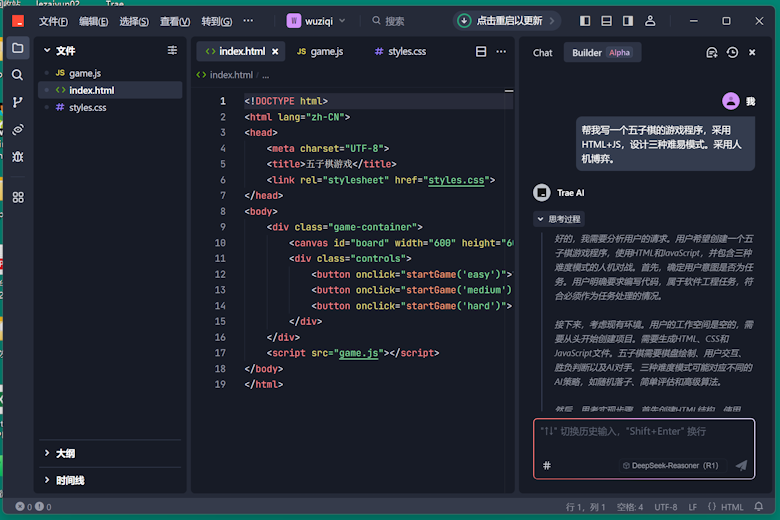Select styles.css in the file tree
This screenshot has height=520, width=780.
tap(110, 107)
